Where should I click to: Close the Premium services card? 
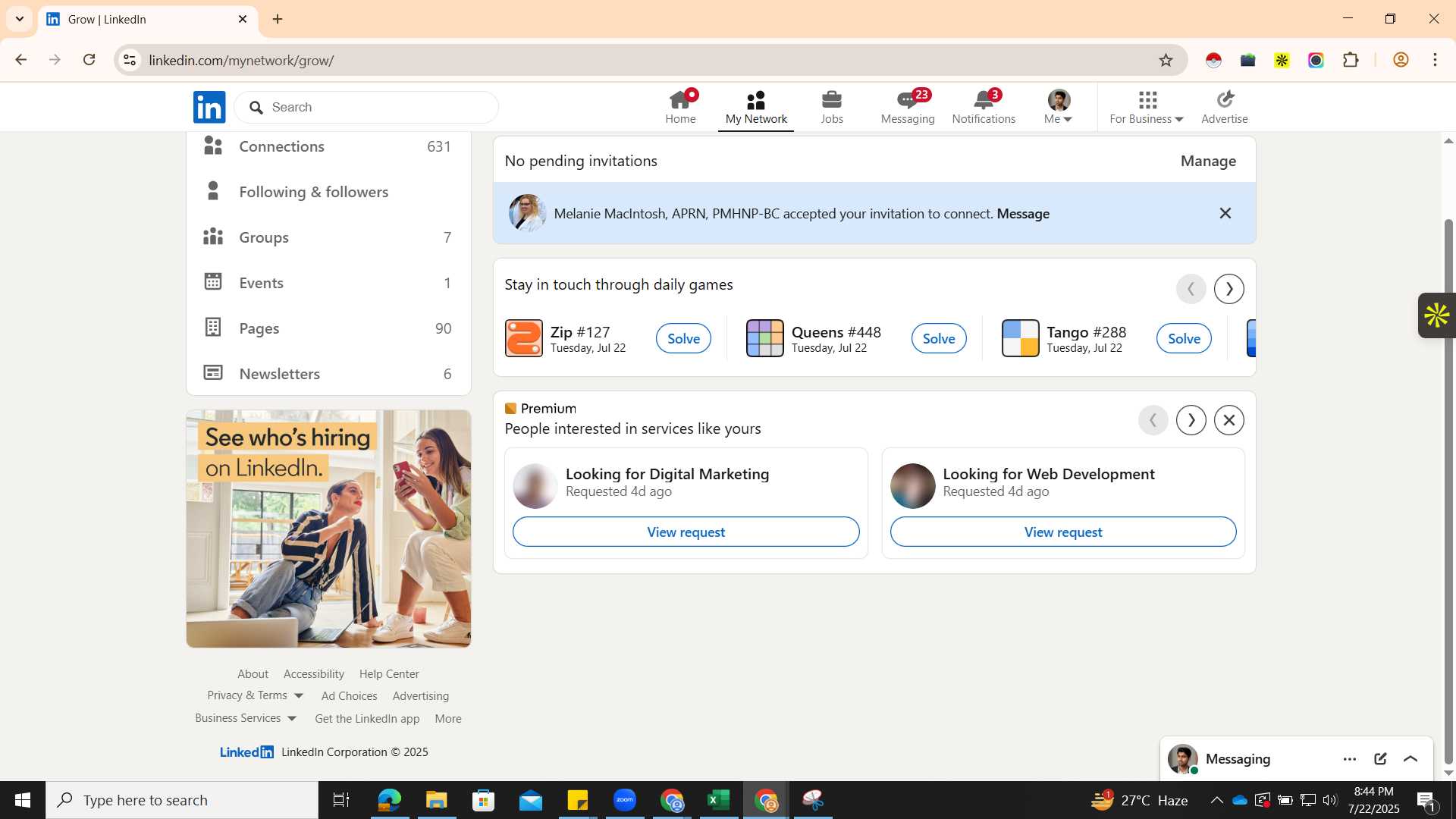[1229, 420]
